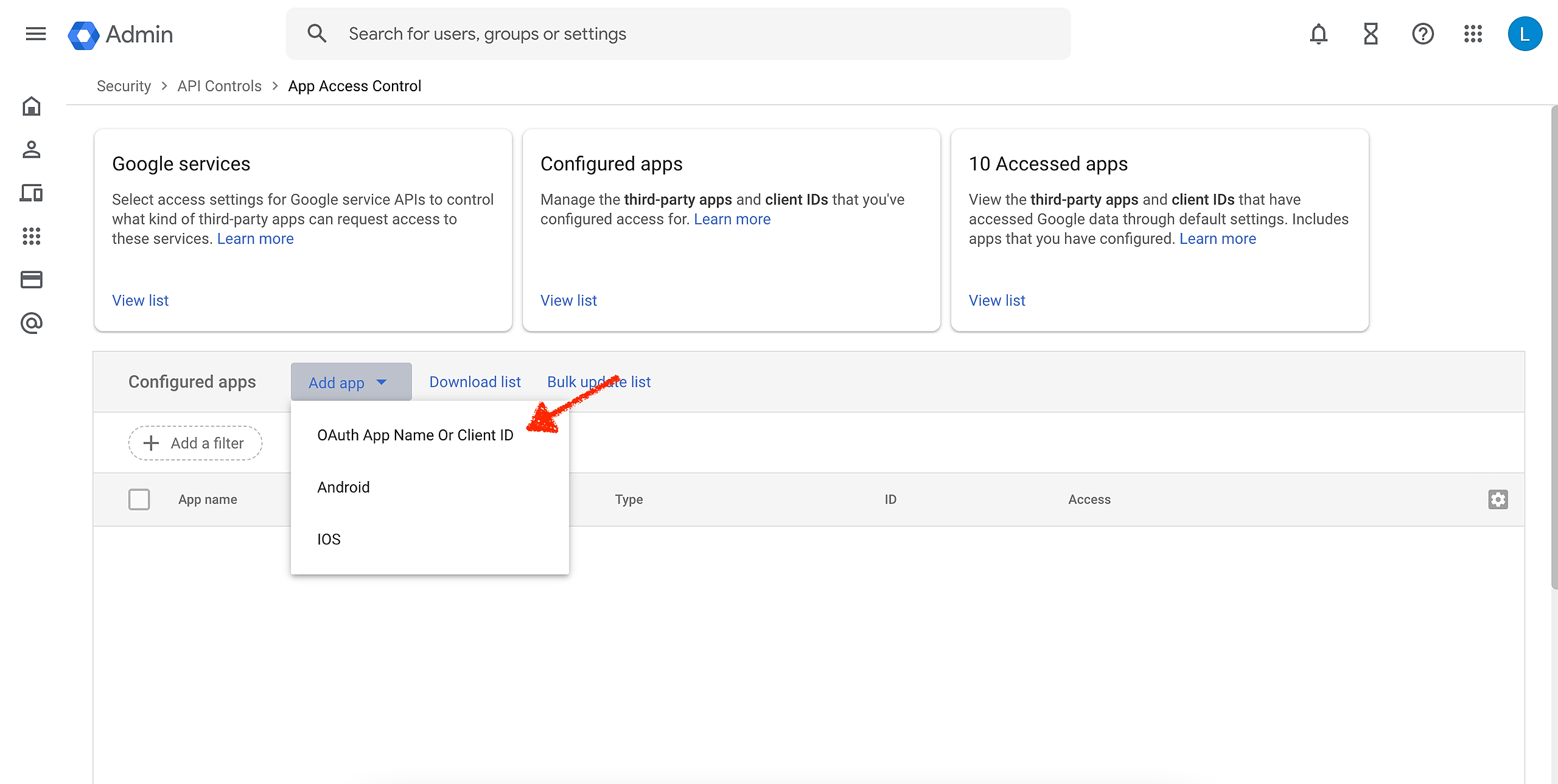
Task: Select all apps with header checkbox
Action: (x=139, y=499)
